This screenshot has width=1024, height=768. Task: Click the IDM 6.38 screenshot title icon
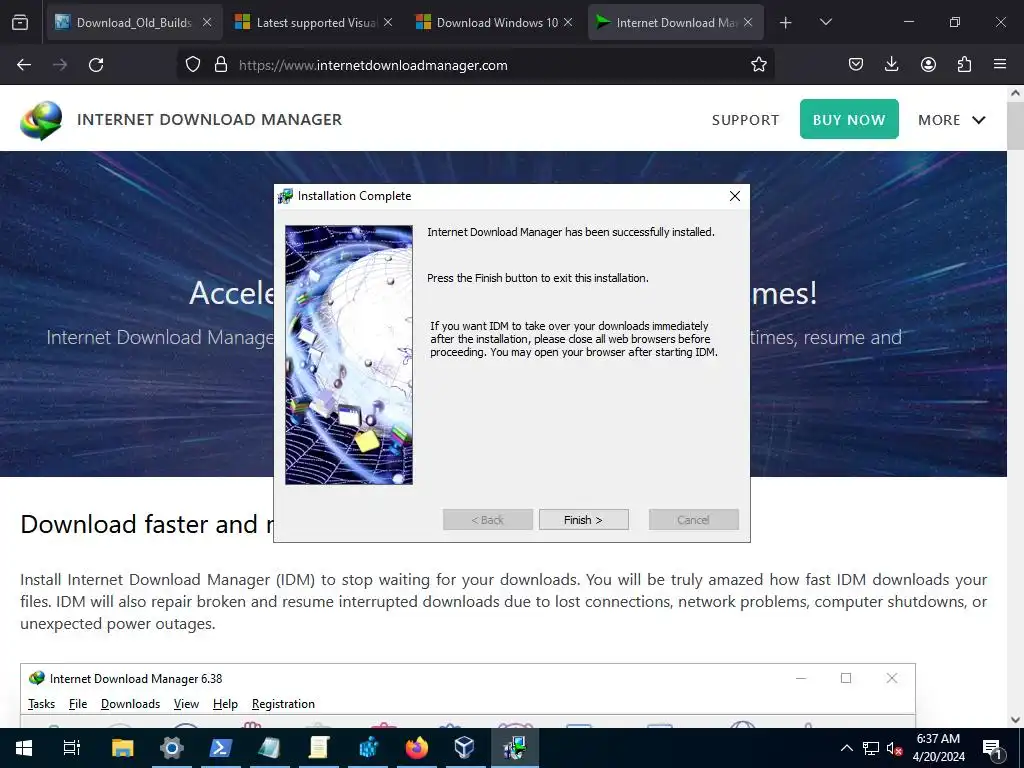(x=37, y=679)
